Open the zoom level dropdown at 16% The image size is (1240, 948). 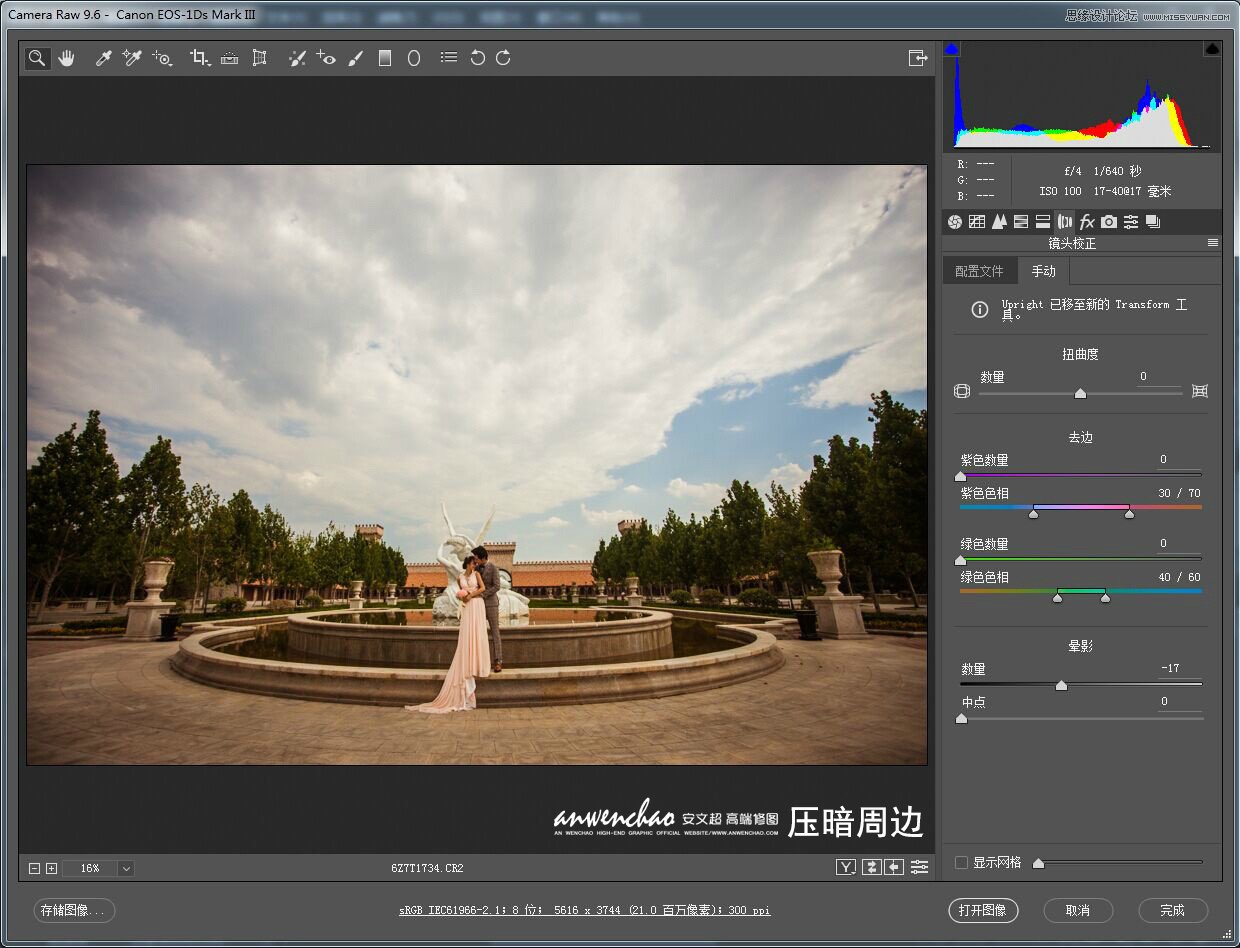coord(126,868)
